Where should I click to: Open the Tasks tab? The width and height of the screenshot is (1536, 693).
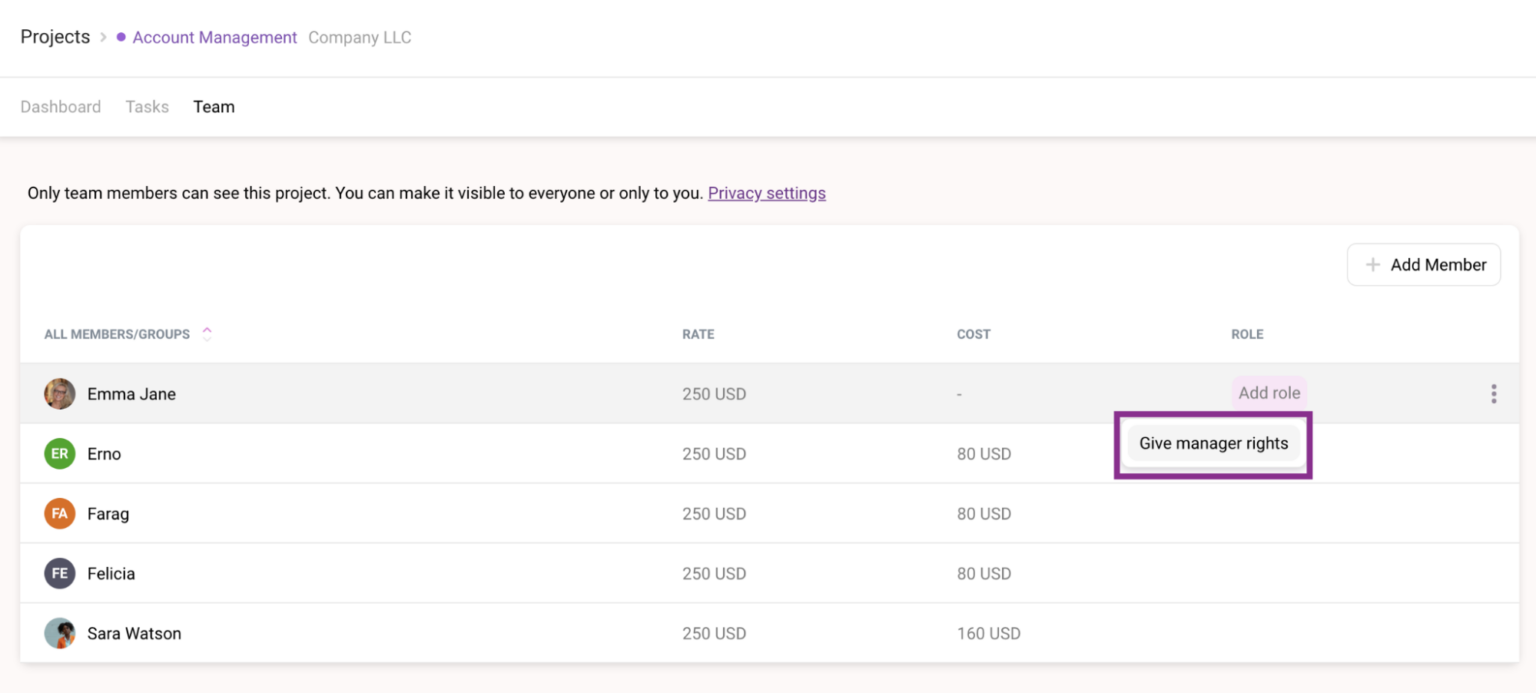tap(147, 107)
